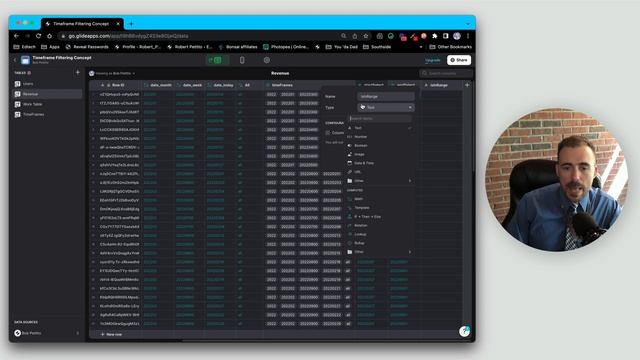Open the Chrome three-dot menu
The width and height of the screenshot is (640, 360).
(468, 36)
